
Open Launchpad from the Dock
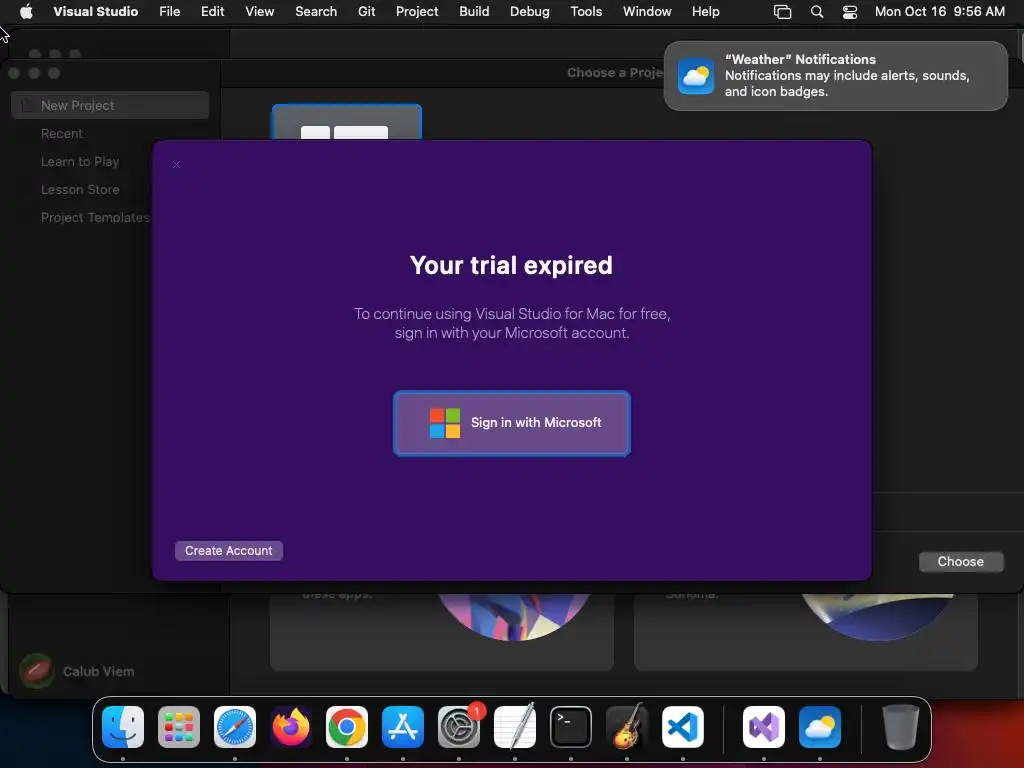click(x=179, y=727)
